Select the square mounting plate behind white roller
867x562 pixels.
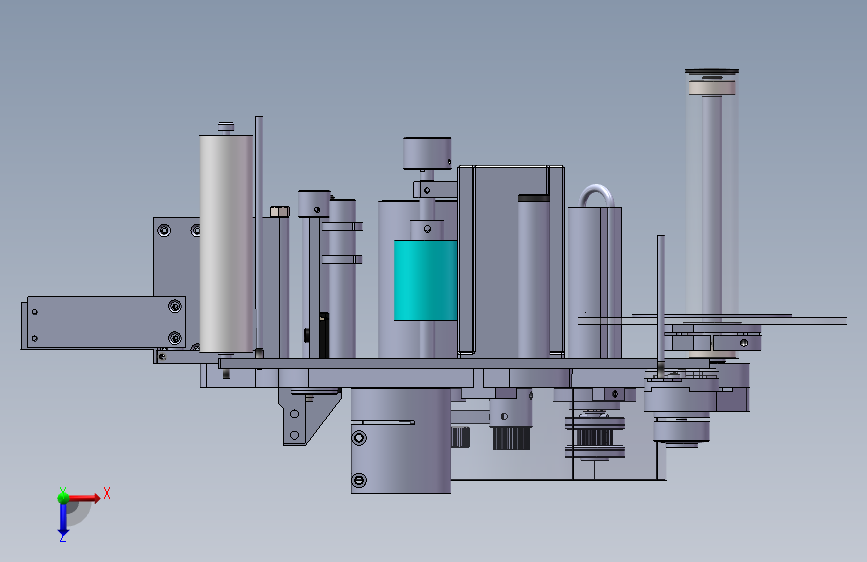point(176,257)
